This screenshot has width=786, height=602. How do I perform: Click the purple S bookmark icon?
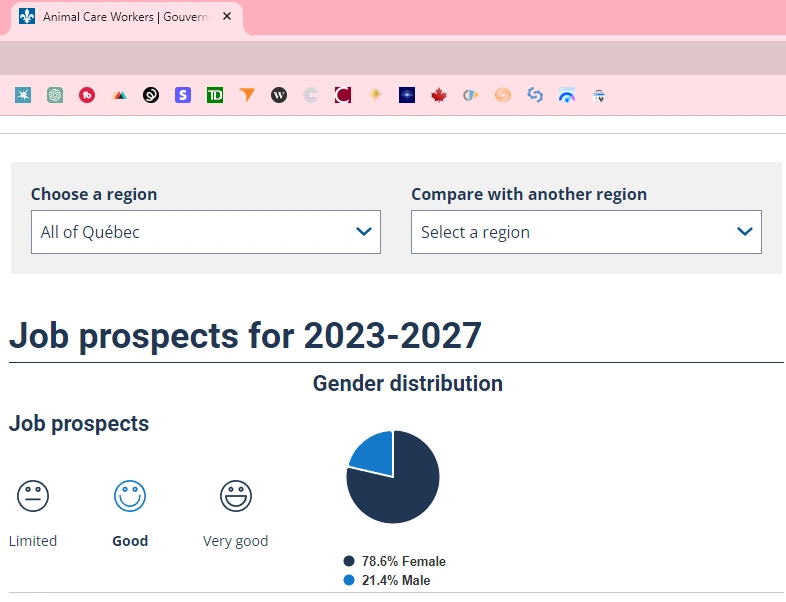point(183,95)
